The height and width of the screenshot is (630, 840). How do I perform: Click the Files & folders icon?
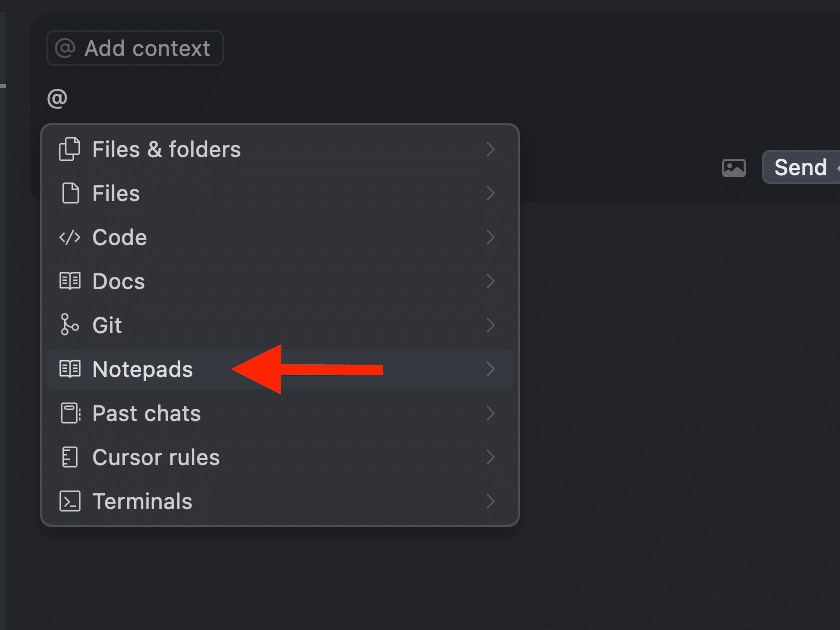tap(70, 150)
